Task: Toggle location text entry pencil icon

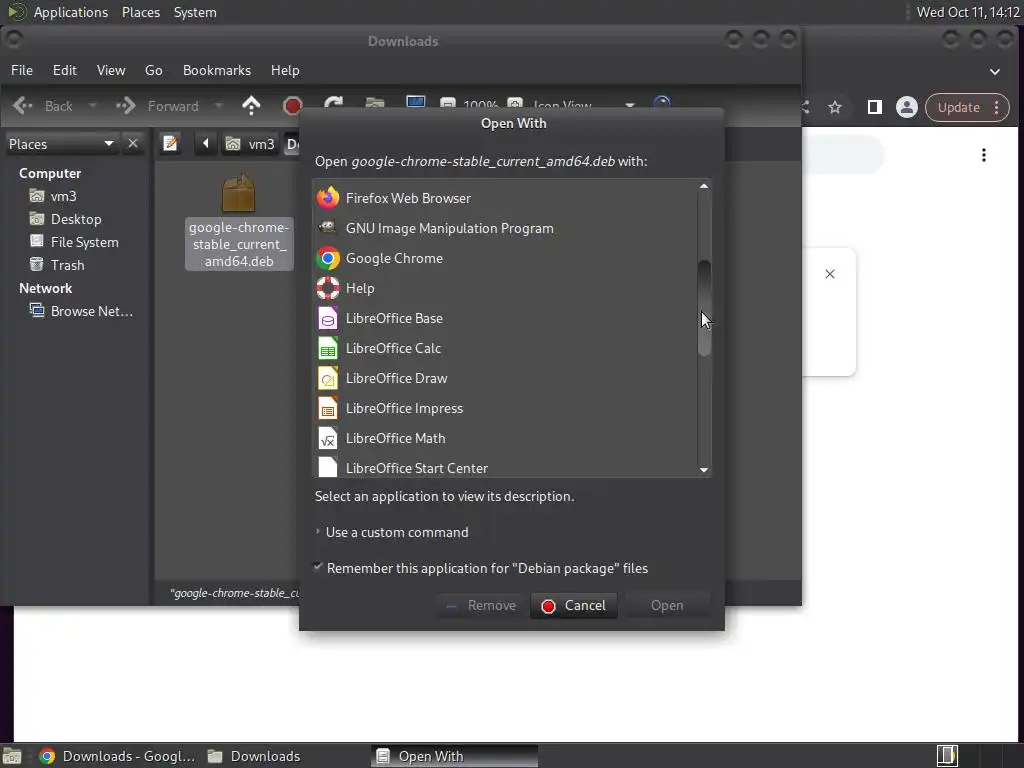Action: [170, 143]
